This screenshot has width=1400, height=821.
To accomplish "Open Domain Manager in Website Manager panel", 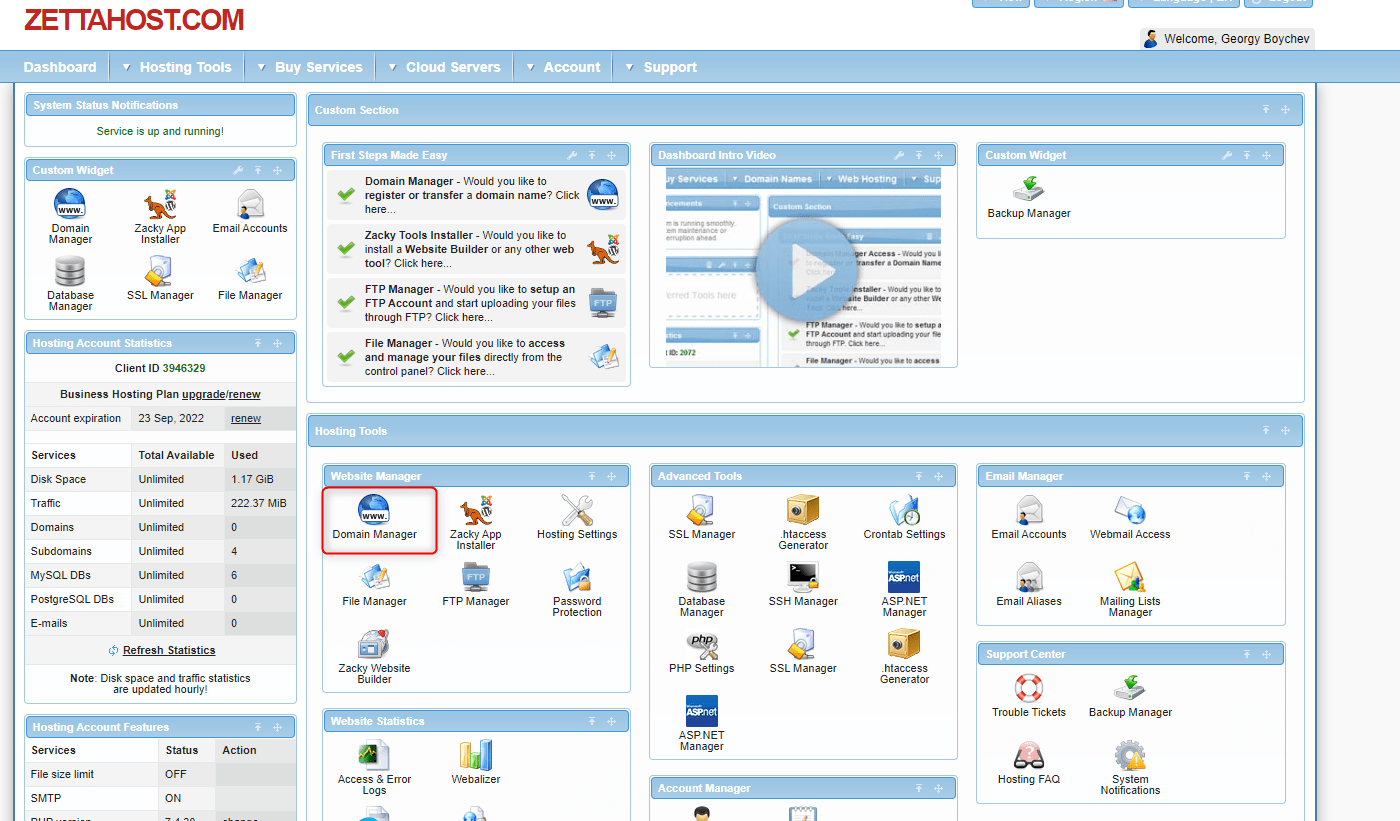I will point(374,519).
